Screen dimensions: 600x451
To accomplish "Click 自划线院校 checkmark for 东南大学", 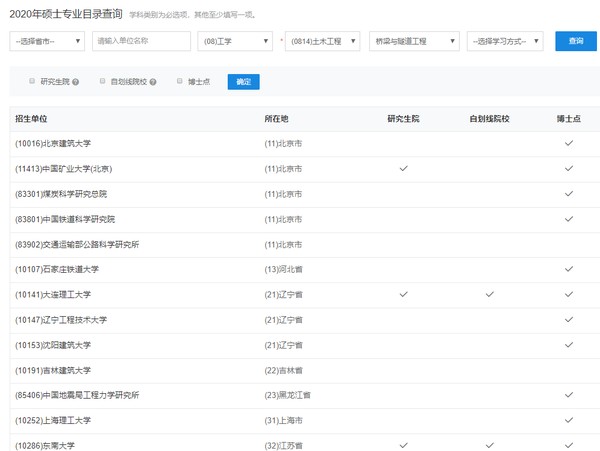I will (489, 445).
